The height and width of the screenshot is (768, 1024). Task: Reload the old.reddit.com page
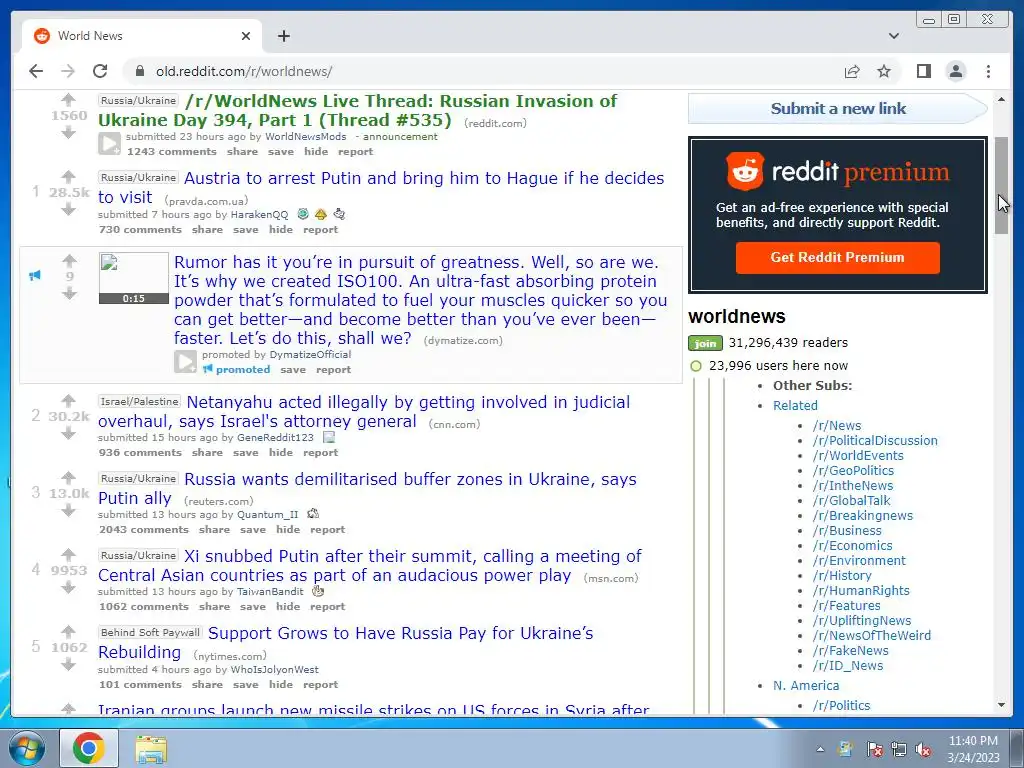point(100,71)
